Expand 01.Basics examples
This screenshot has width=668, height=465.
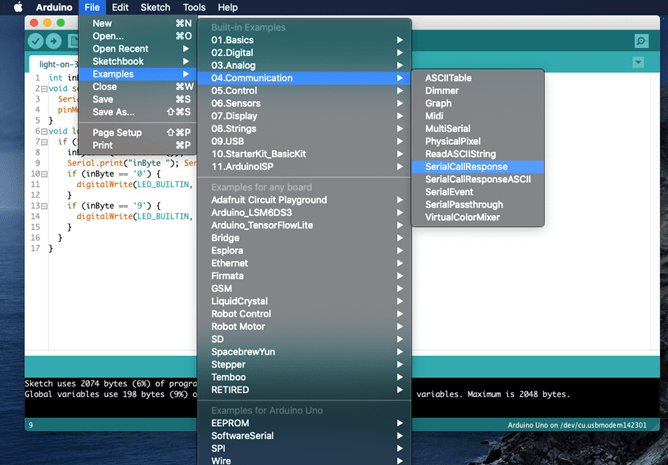point(304,40)
